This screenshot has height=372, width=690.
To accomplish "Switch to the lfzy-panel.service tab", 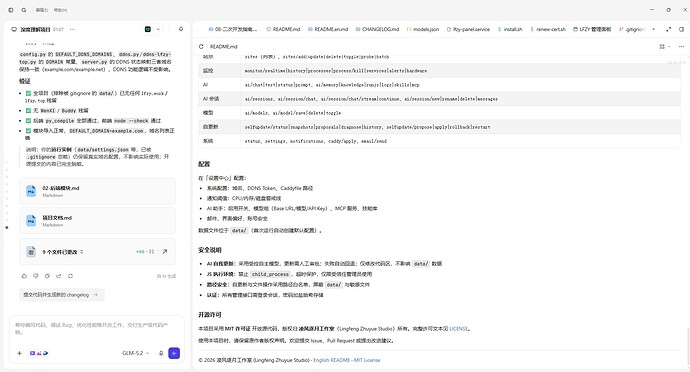I will (x=468, y=29).
